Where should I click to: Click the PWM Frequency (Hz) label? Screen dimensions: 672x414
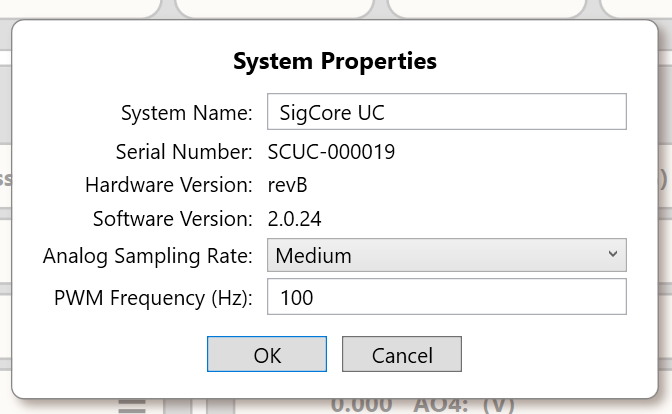click(153, 297)
